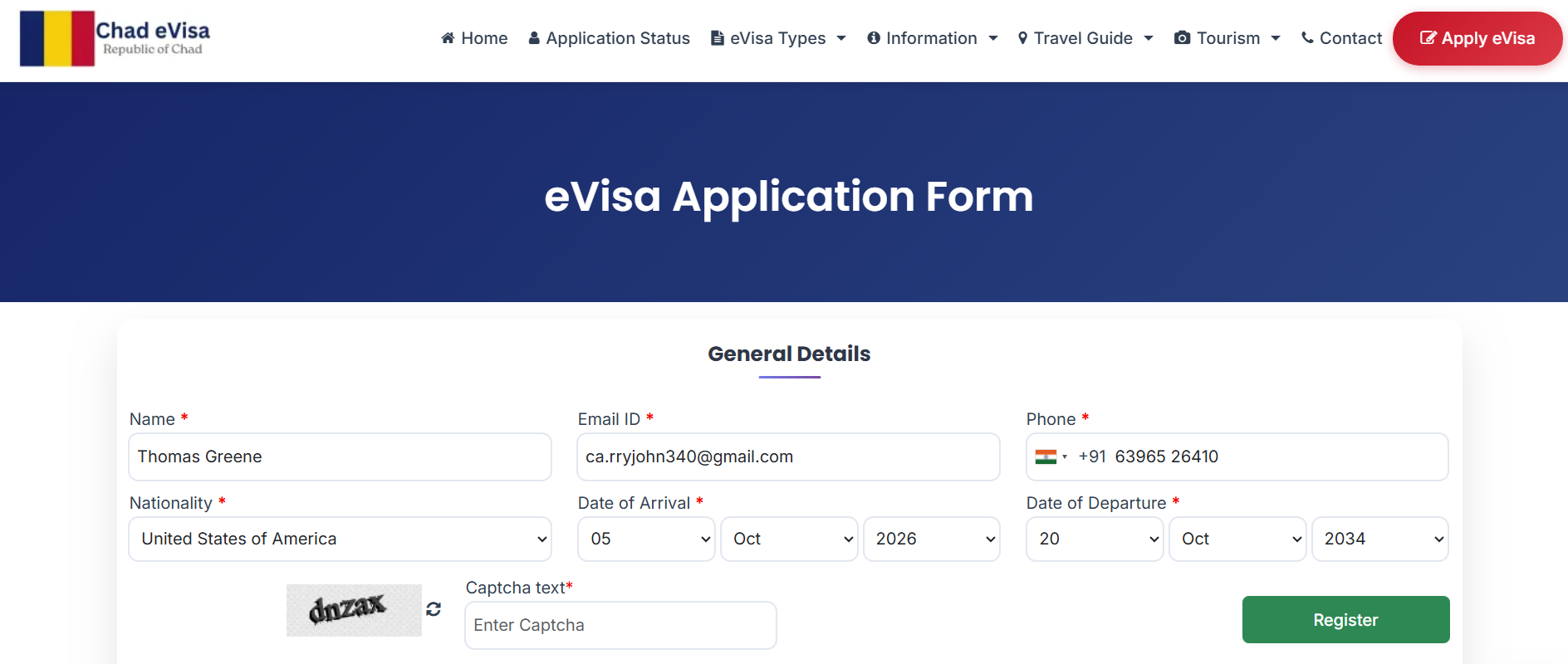This screenshot has width=1568, height=664.
Task: Click the Contact phone icon
Action: 1307,38
